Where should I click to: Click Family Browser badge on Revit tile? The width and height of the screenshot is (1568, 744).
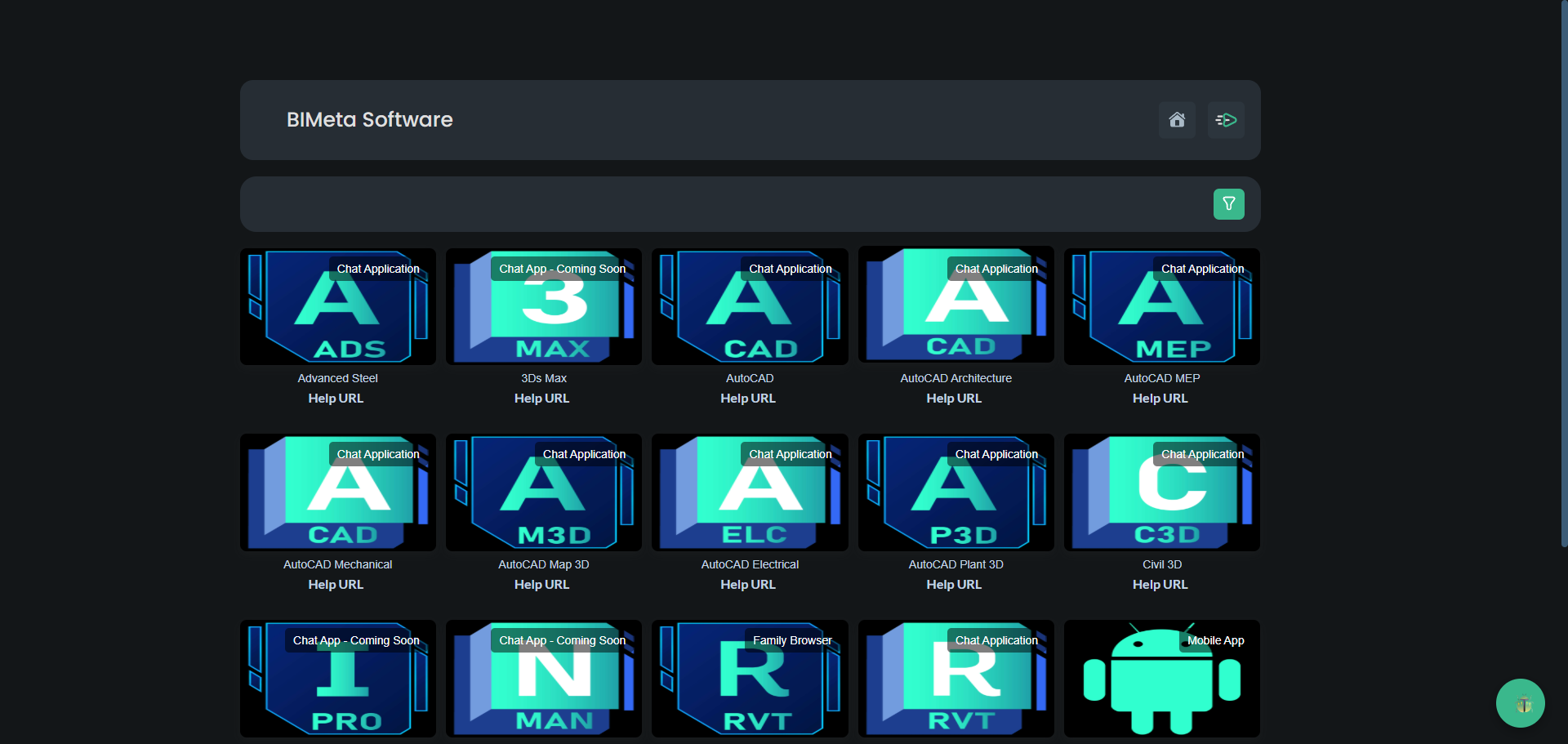coord(792,640)
